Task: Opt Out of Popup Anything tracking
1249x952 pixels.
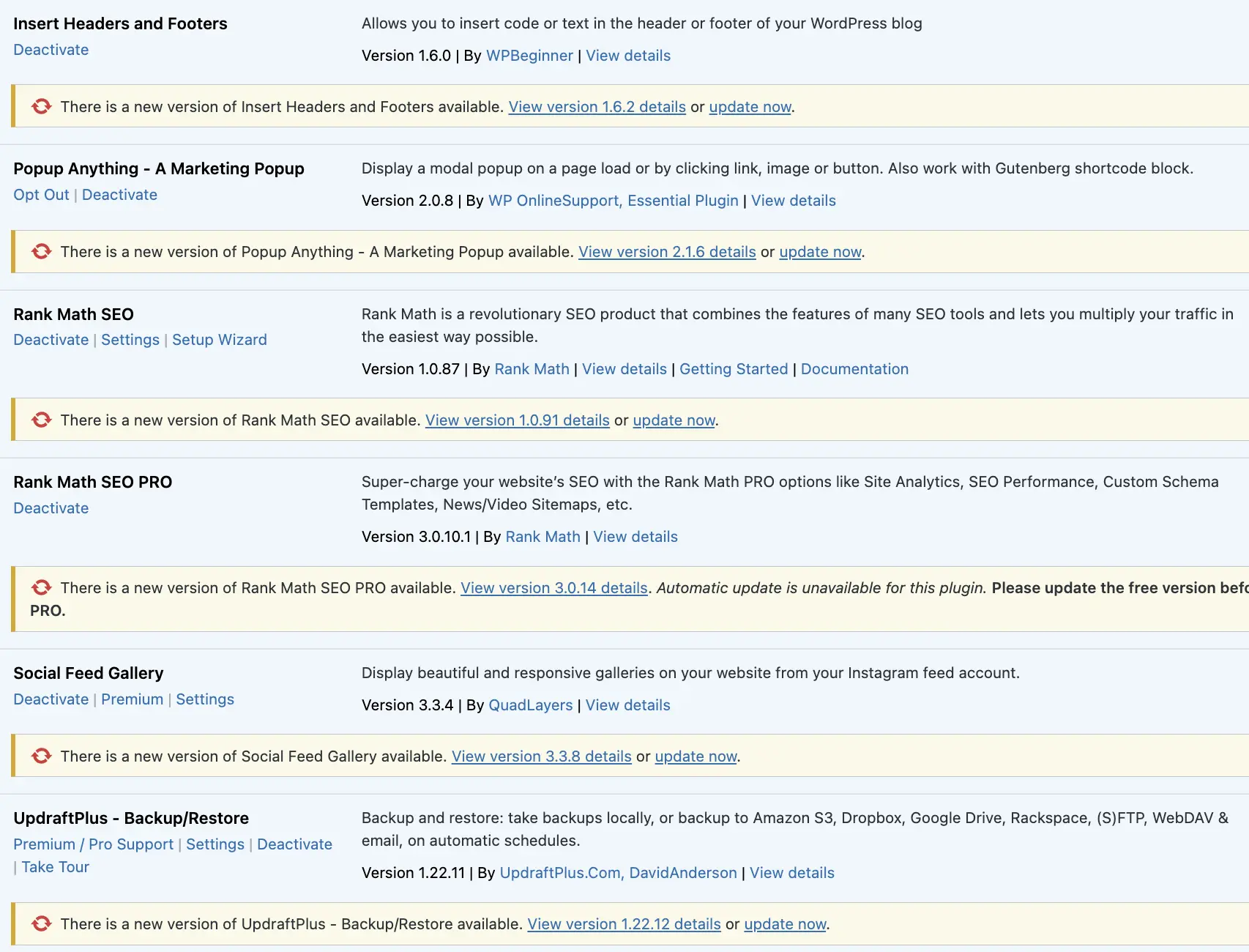Action: 41,195
